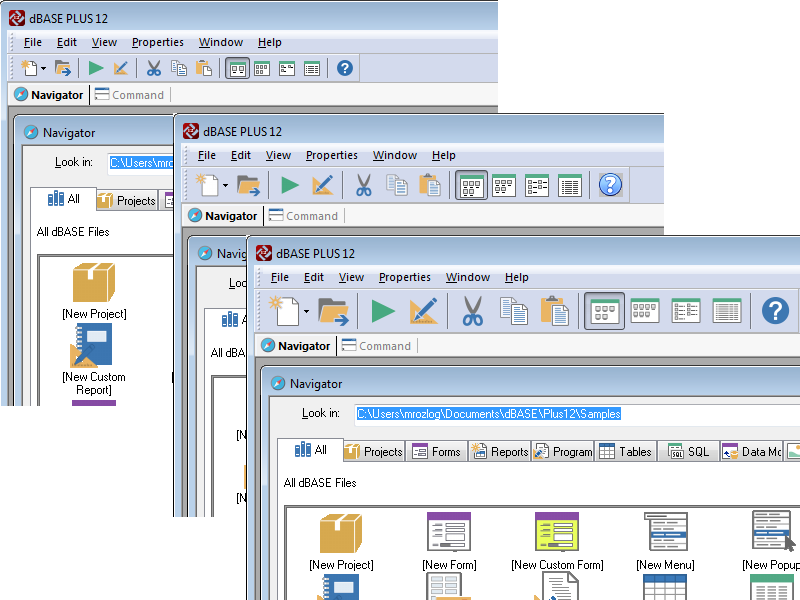Toggle List view in middle window
Screen dimensions: 800x600
coord(537,185)
